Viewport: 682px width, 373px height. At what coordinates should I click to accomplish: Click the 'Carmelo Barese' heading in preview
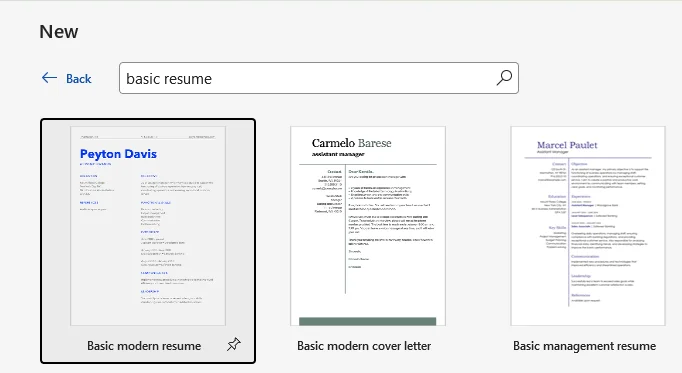[351, 143]
